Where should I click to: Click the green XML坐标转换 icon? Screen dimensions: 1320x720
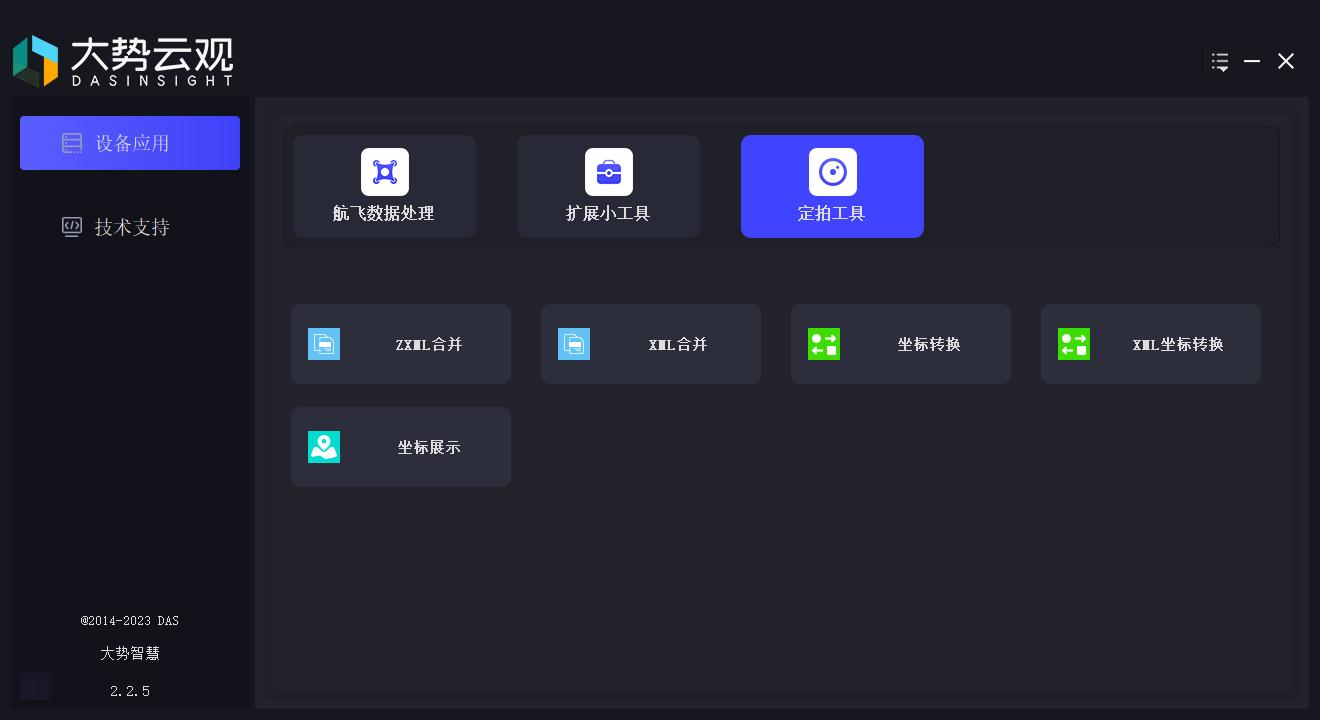click(1074, 344)
